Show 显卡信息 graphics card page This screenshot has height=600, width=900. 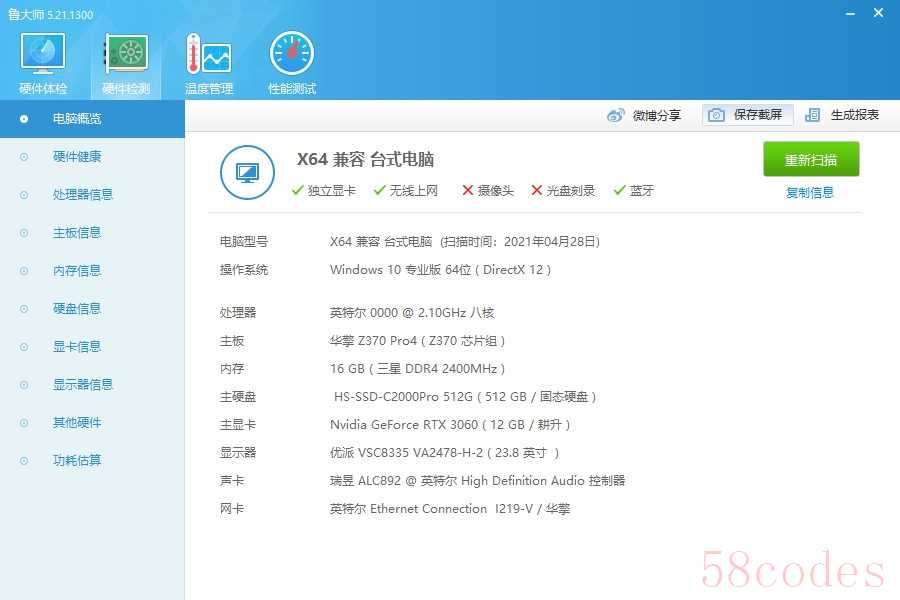(x=77, y=347)
